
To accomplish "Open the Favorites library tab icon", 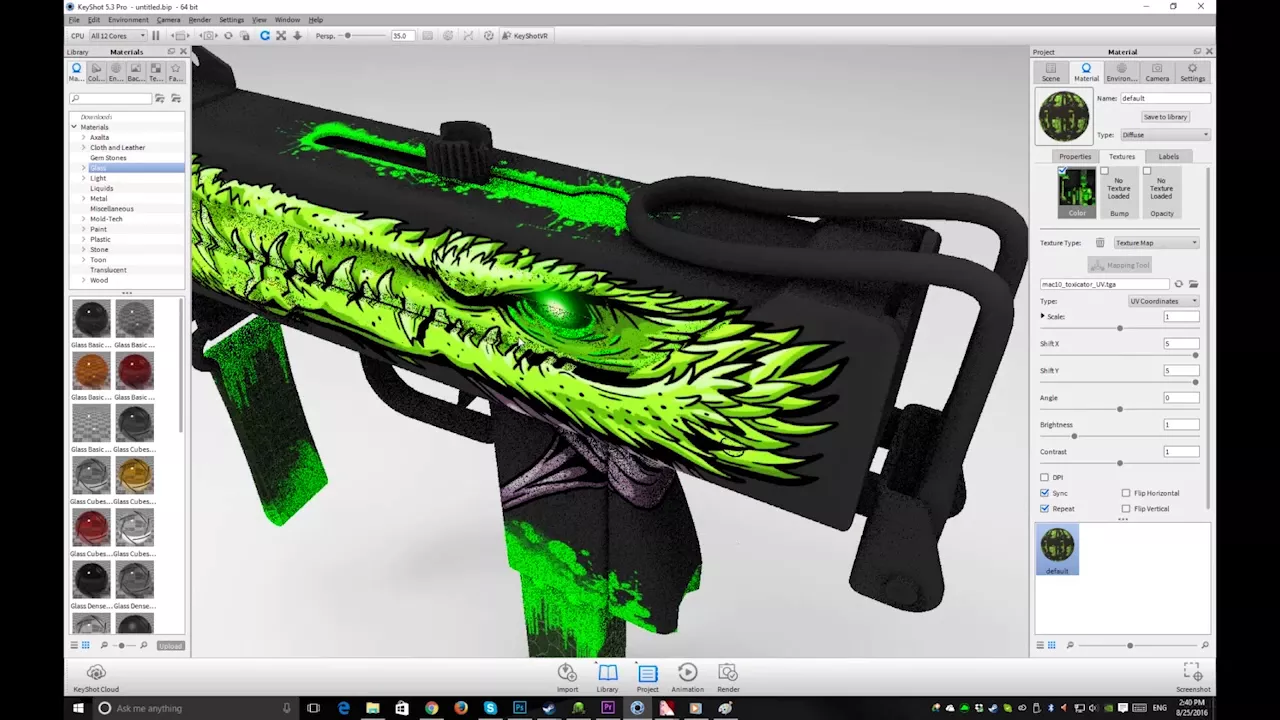I will [175, 72].
